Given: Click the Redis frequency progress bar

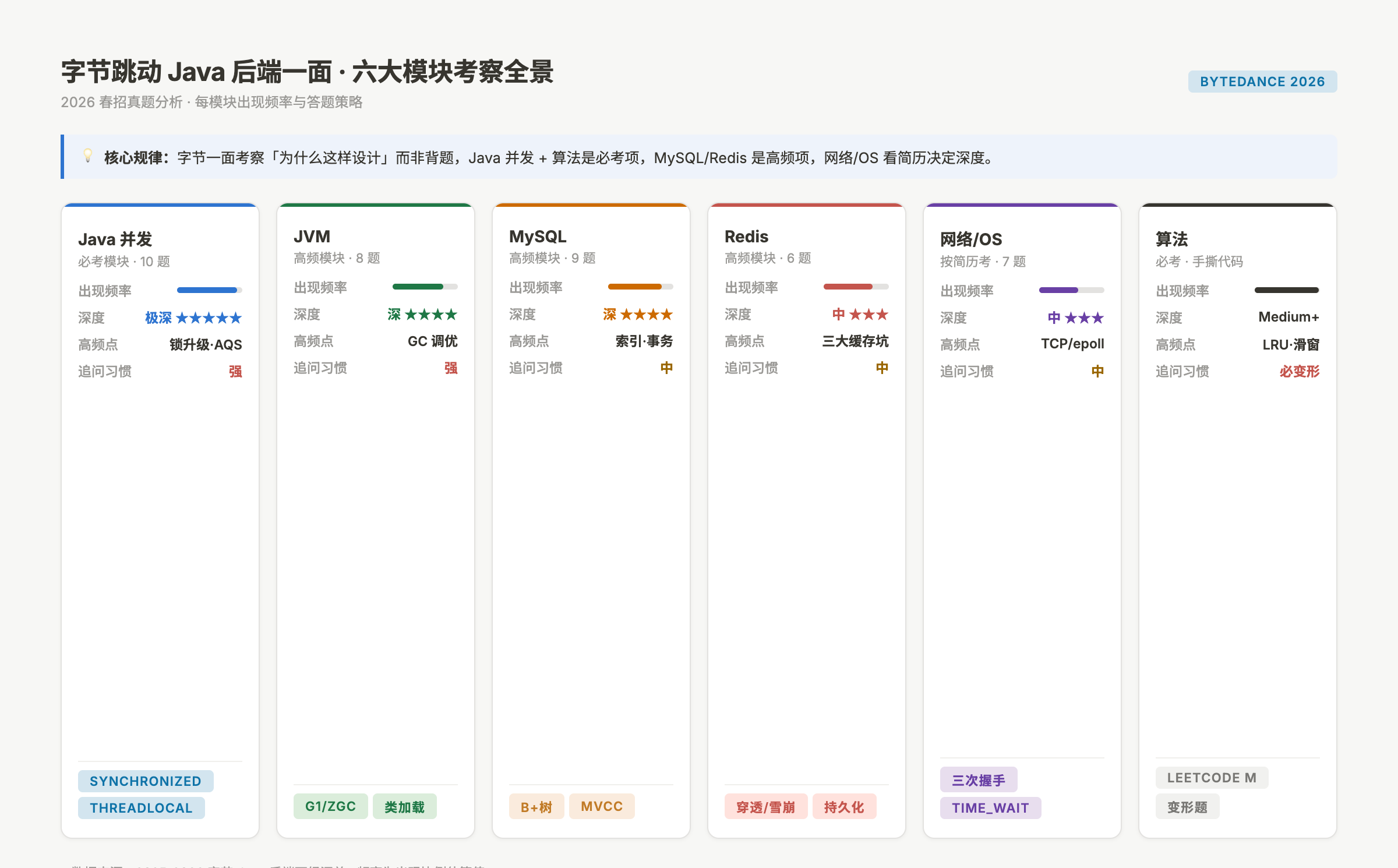Looking at the screenshot, I should coord(856,287).
